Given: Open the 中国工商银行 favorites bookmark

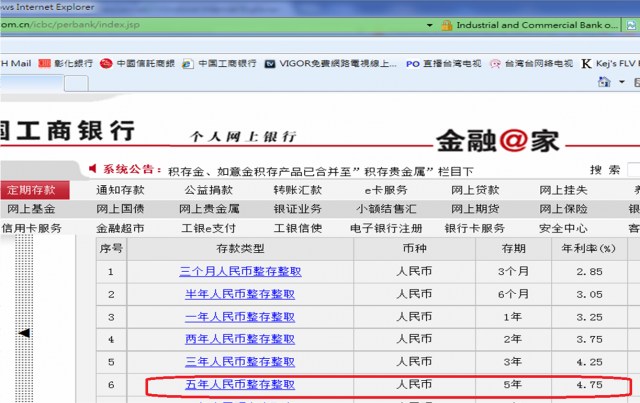Looking at the screenshot, I should (x=219, y=63).
